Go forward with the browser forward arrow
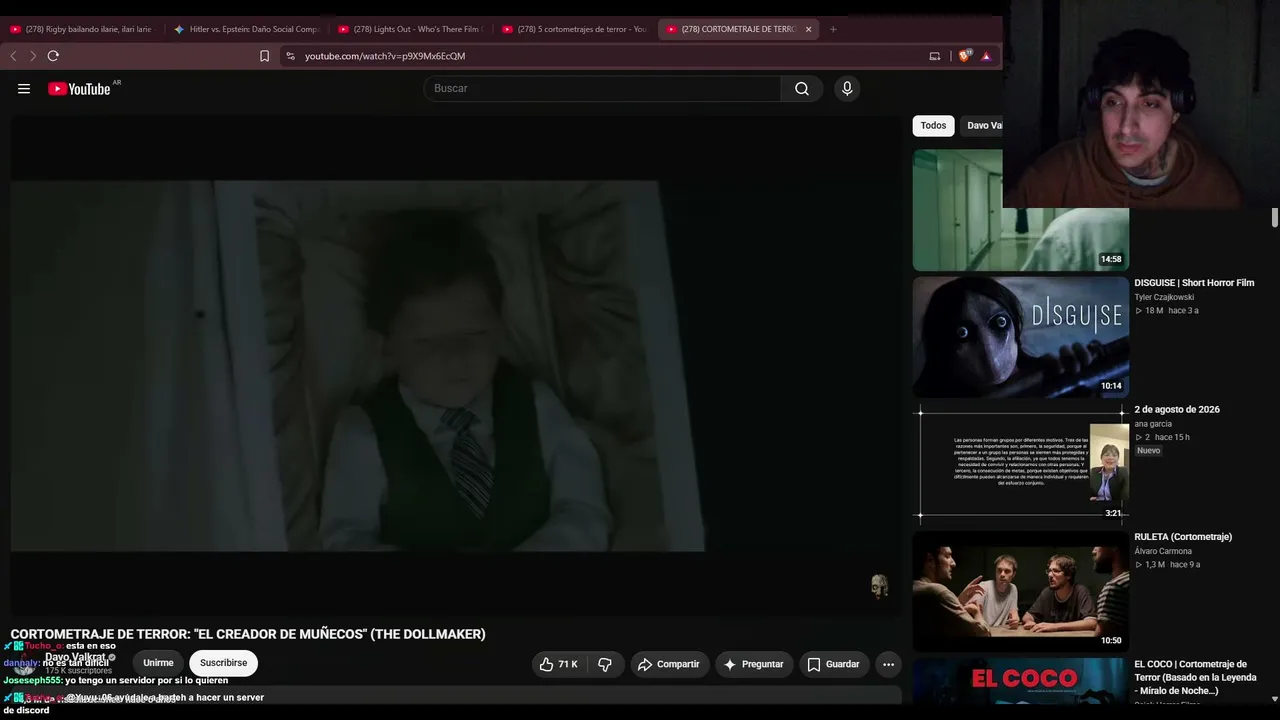The image size is (1280, 720). tap(32, 56)
